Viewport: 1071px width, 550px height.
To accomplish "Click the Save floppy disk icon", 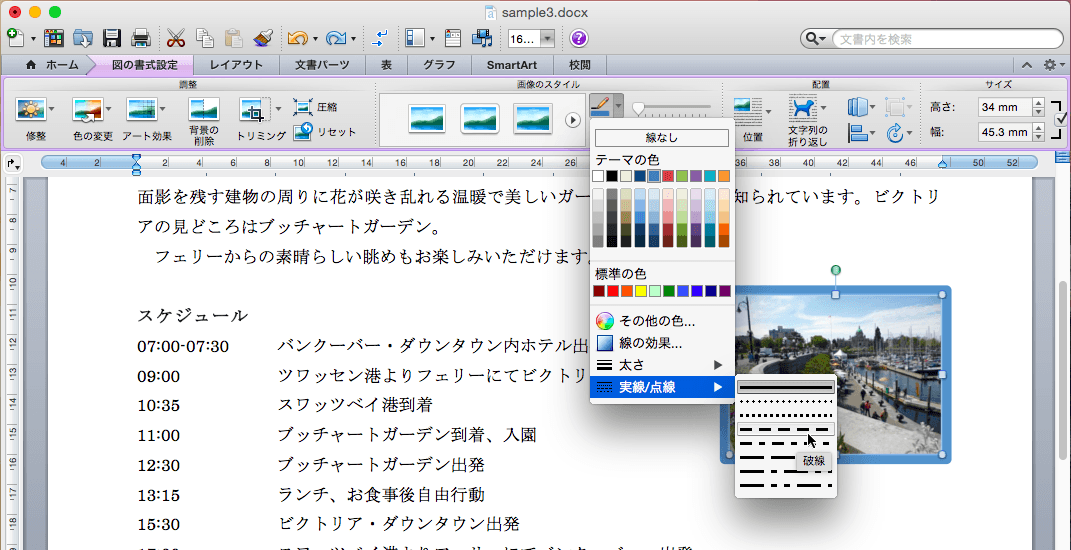I will click(112, 39).
